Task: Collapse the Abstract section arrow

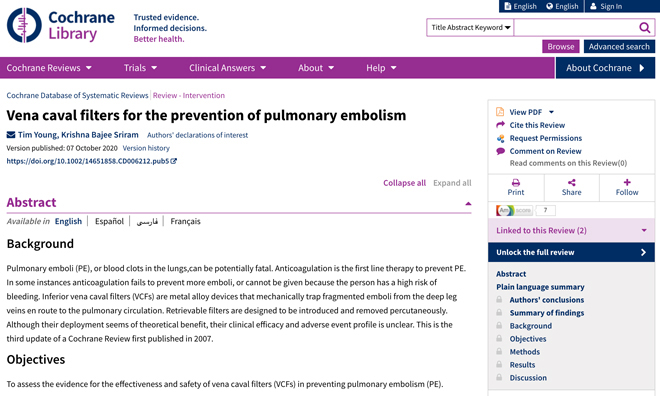Action: 468,204
